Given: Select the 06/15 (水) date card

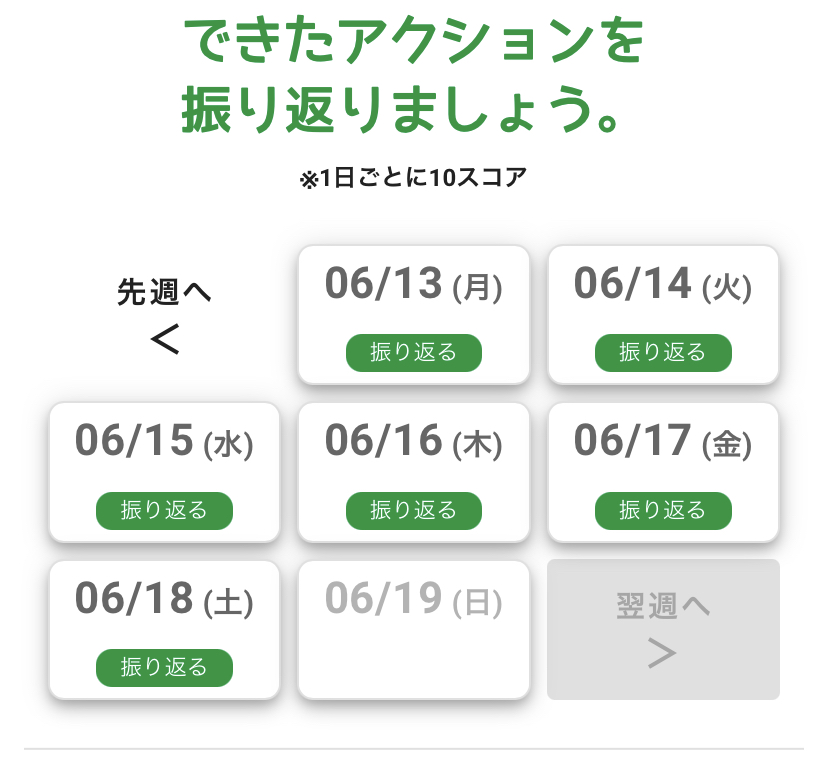Looking at the screenshot, I should [164, 472].
